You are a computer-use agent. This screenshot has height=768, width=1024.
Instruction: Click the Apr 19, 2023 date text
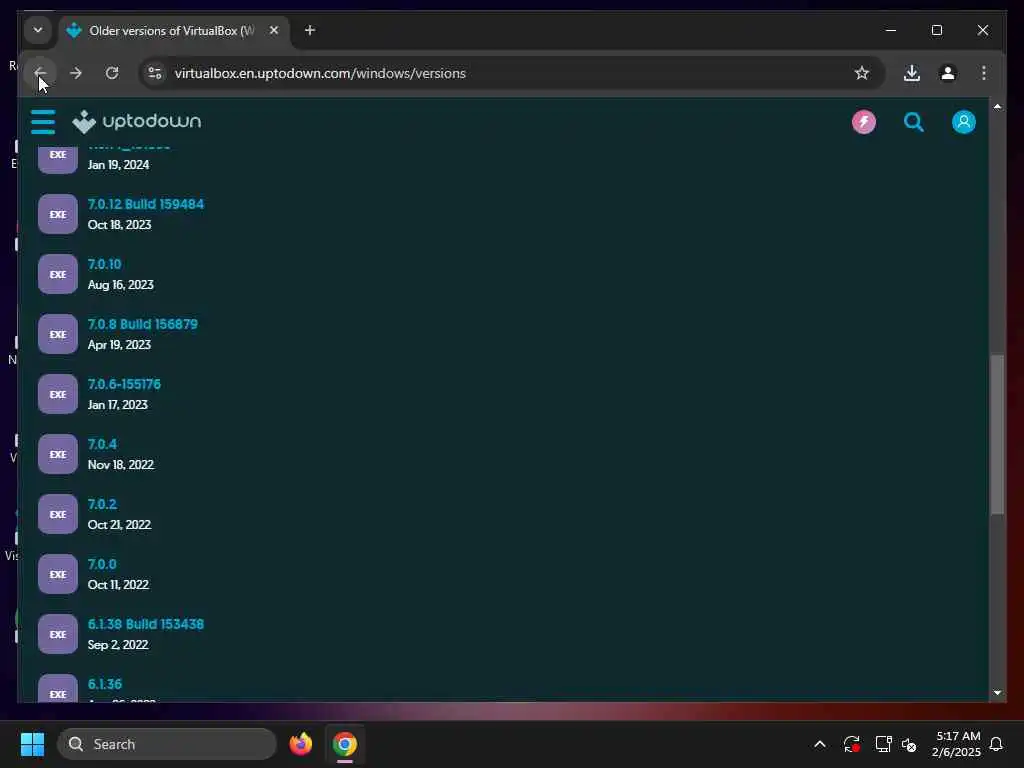[x=120, y=345]
